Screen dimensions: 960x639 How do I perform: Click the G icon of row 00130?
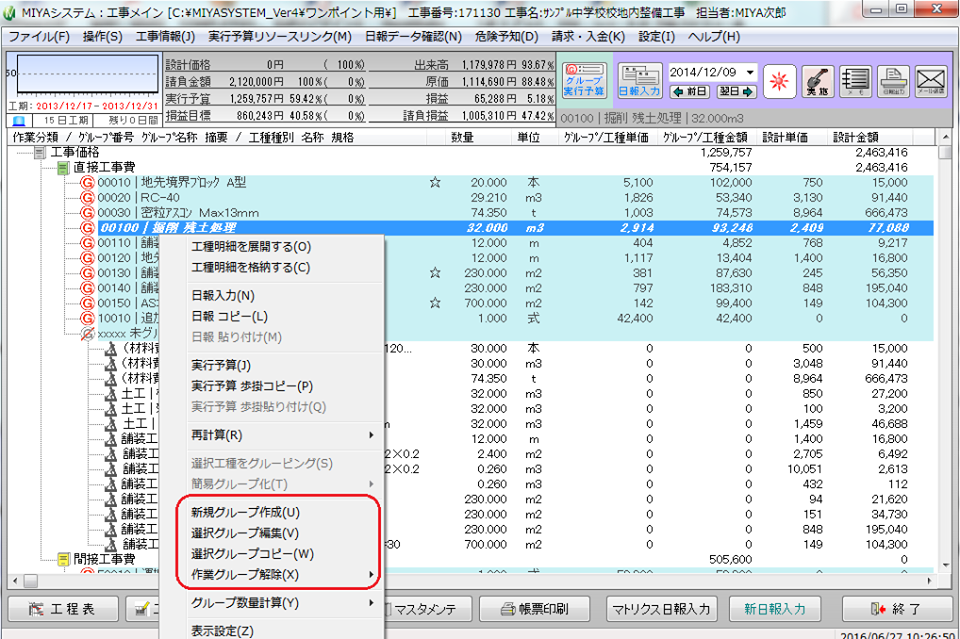coord(88,273)
